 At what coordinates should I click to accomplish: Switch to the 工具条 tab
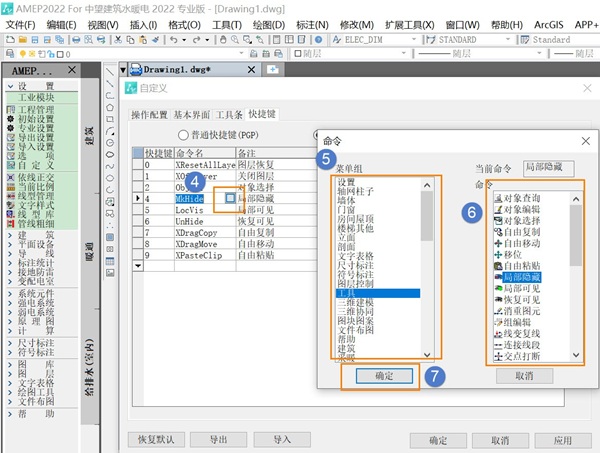[229, 114]
